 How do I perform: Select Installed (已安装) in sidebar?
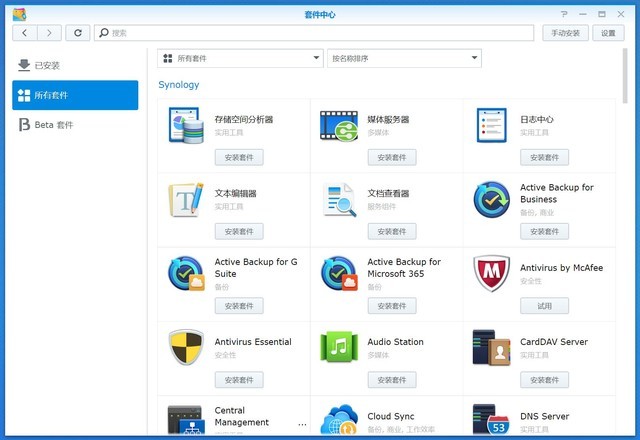[x=75, y=65]
